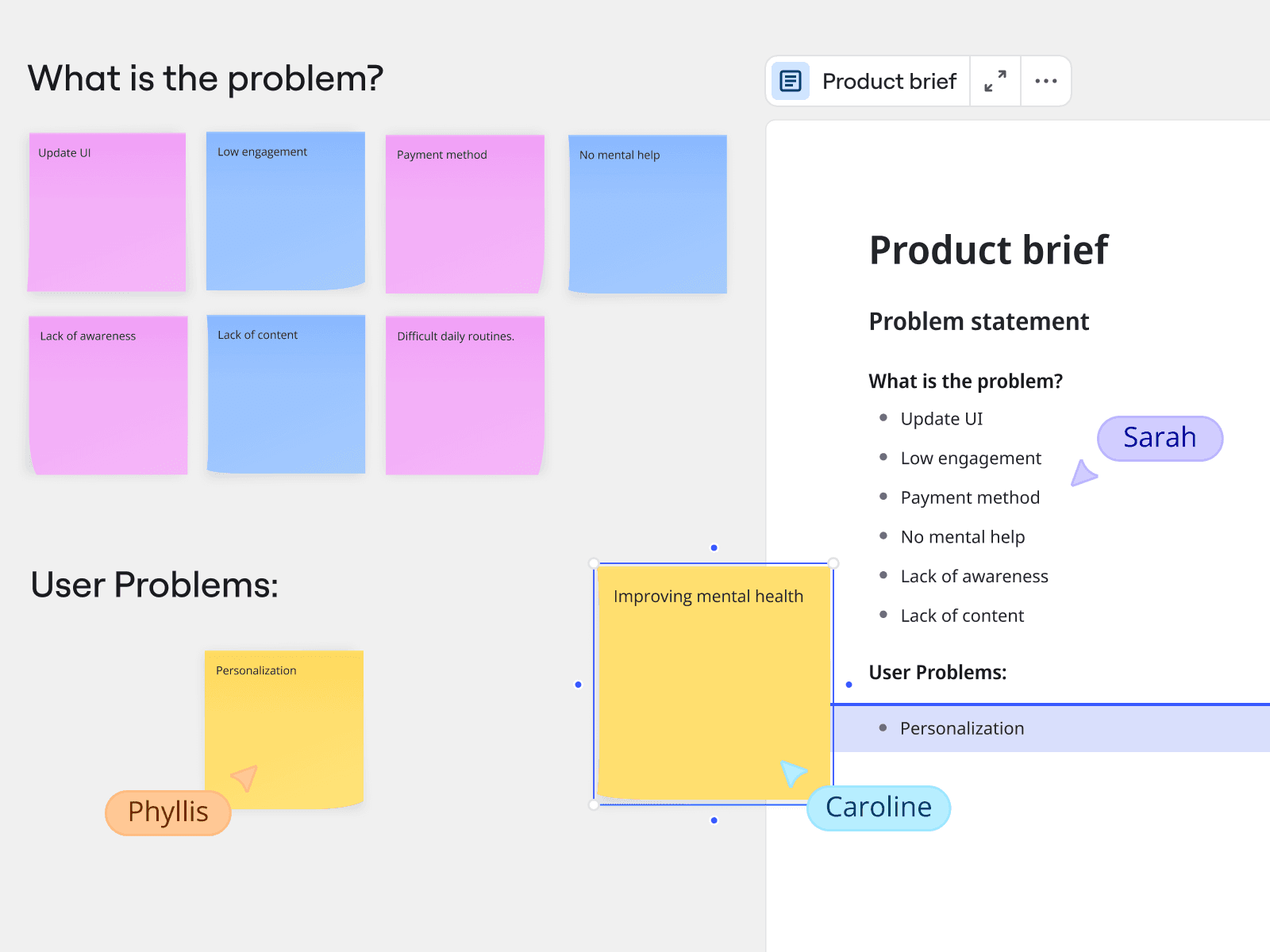Expand the Product brief to fullscreen
Viewport: 1270px width, 952px height.
click(x=995, y=81)
